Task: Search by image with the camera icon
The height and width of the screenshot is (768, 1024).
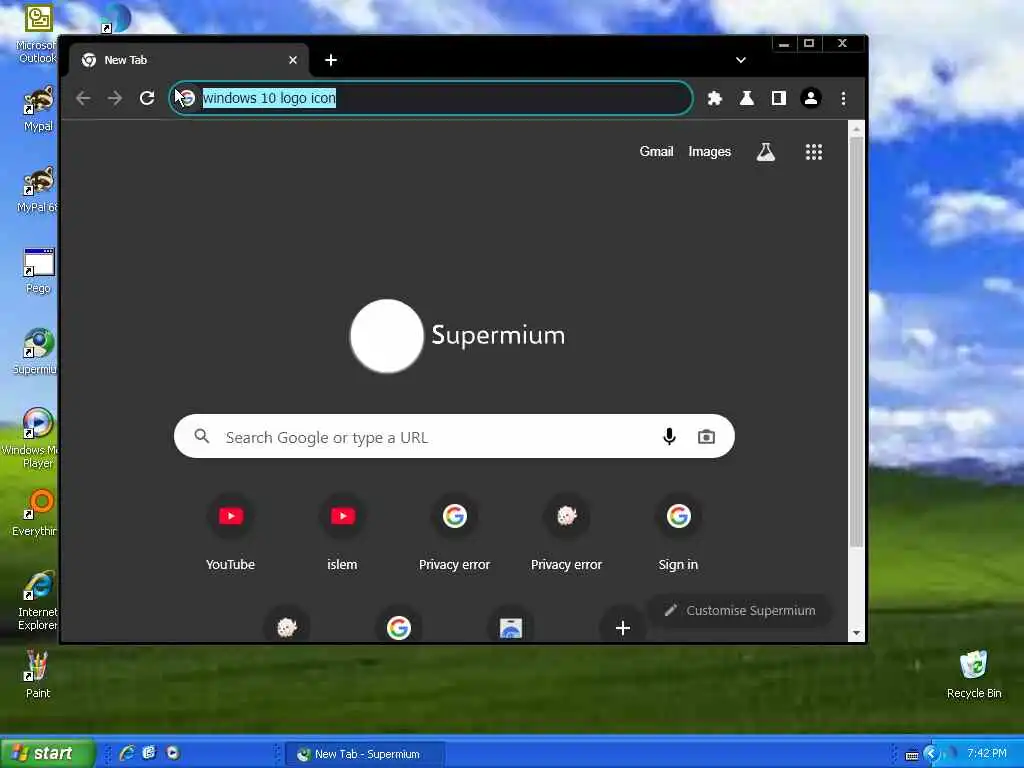Action: click(x=706, y=436)
